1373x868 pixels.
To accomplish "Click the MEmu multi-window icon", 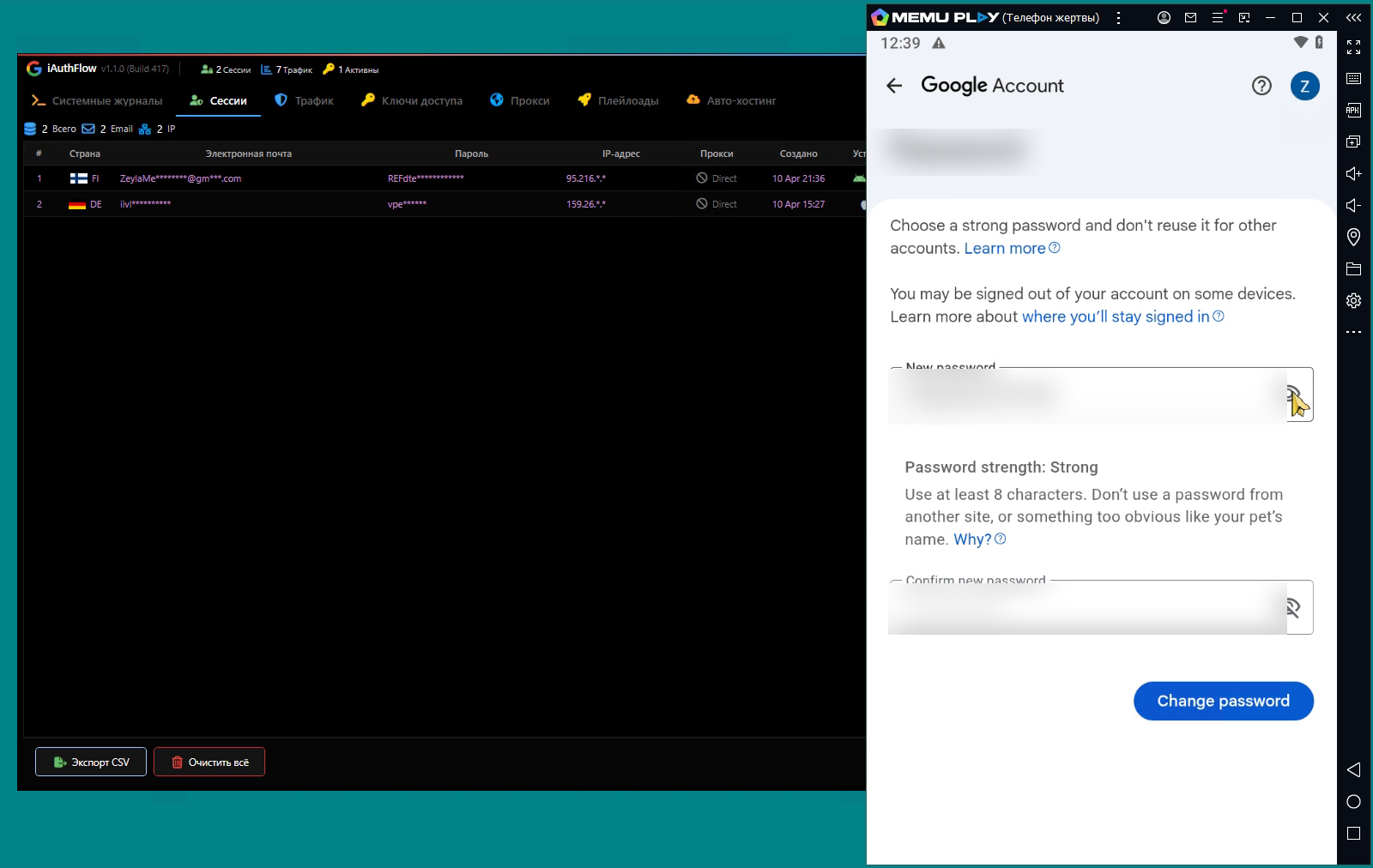I will point(1353,142).
